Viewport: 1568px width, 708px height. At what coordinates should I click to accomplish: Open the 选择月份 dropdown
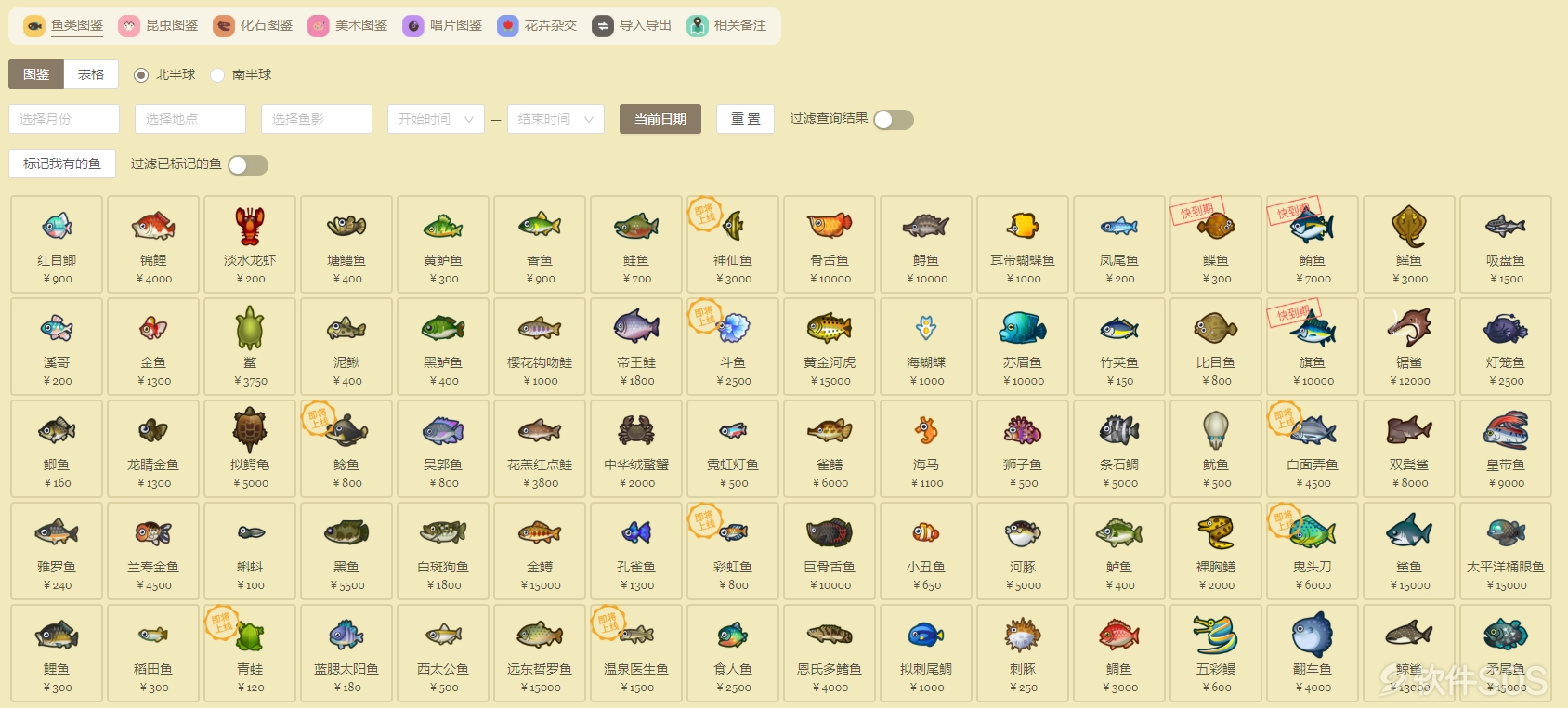64,119
